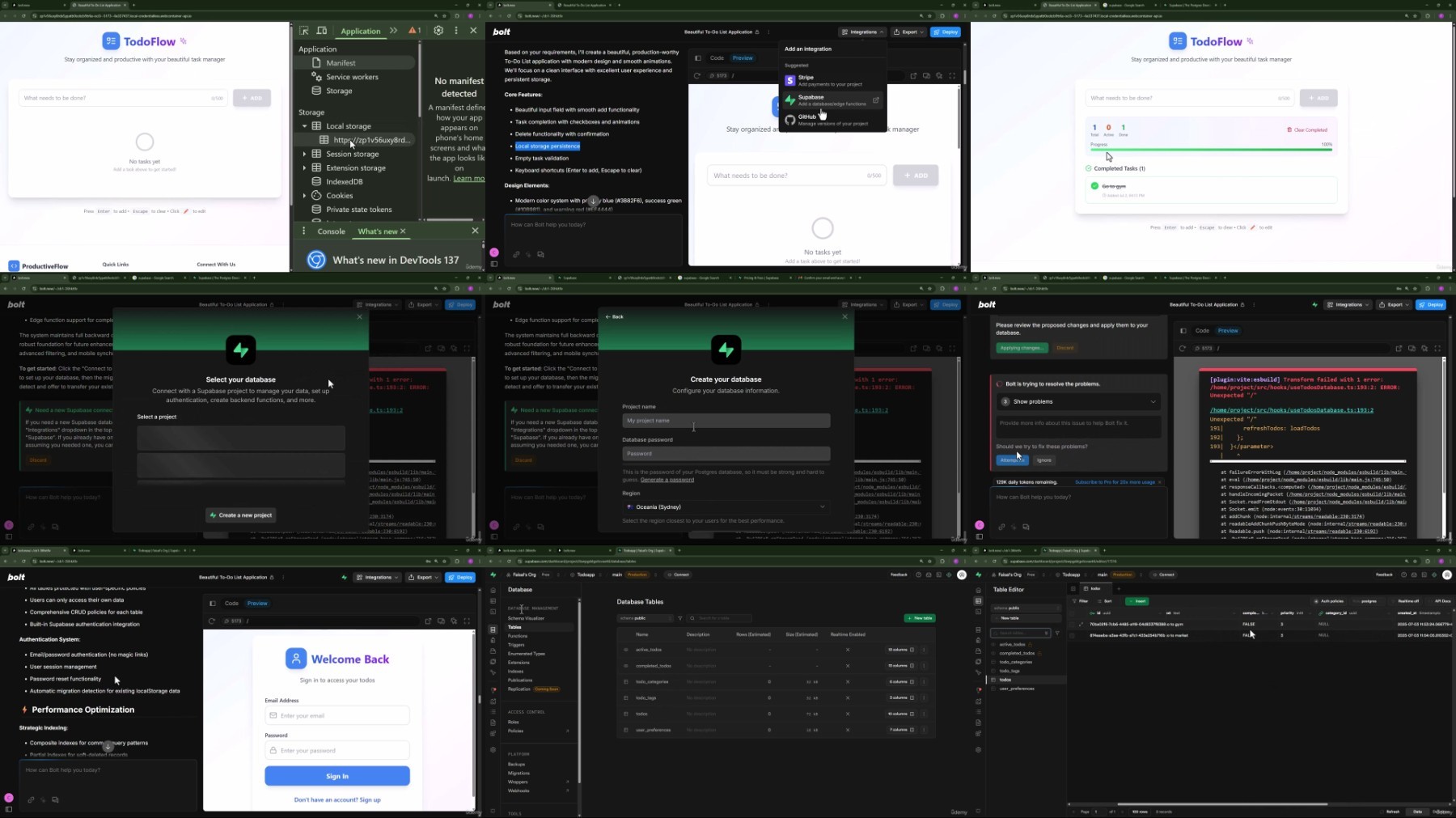Click Ignore beside Attempt fix
The height and width of the screenshot is (818, 1456).
(1044, 460)
